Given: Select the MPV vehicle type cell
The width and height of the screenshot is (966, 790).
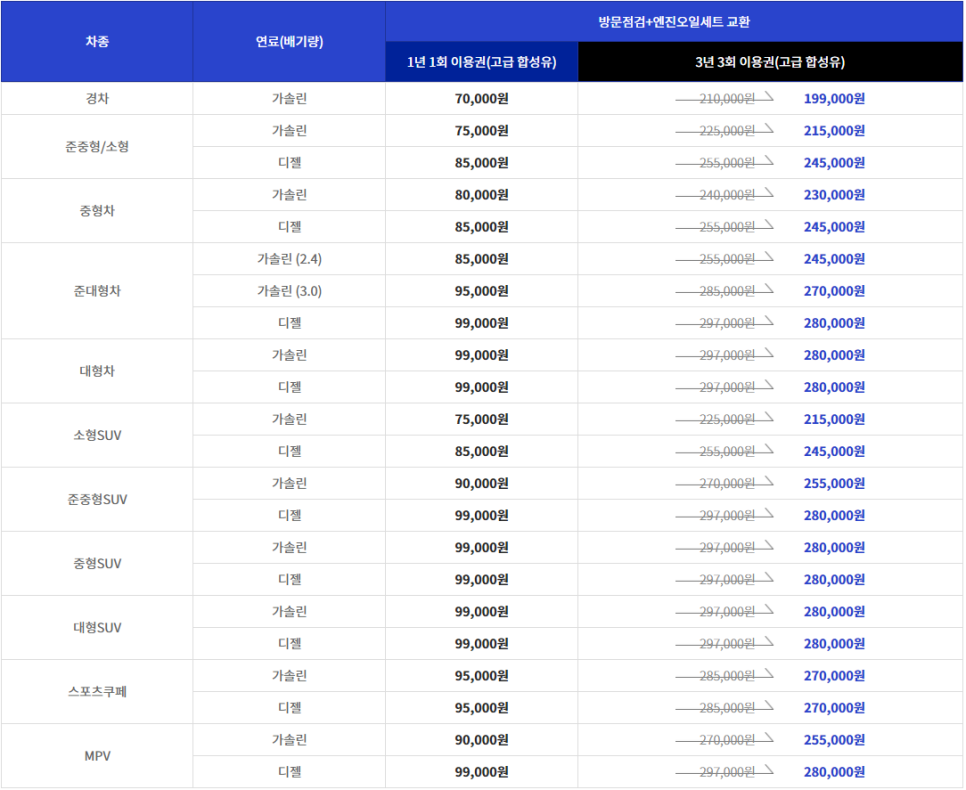Looking at the screenshot, I should pyautogui.click(x=97, y=755).
